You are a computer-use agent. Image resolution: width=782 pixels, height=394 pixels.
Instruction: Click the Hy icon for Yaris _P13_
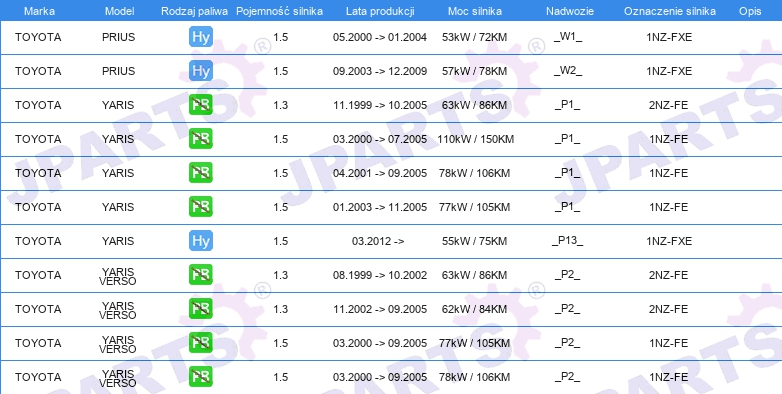coord(201,241)
